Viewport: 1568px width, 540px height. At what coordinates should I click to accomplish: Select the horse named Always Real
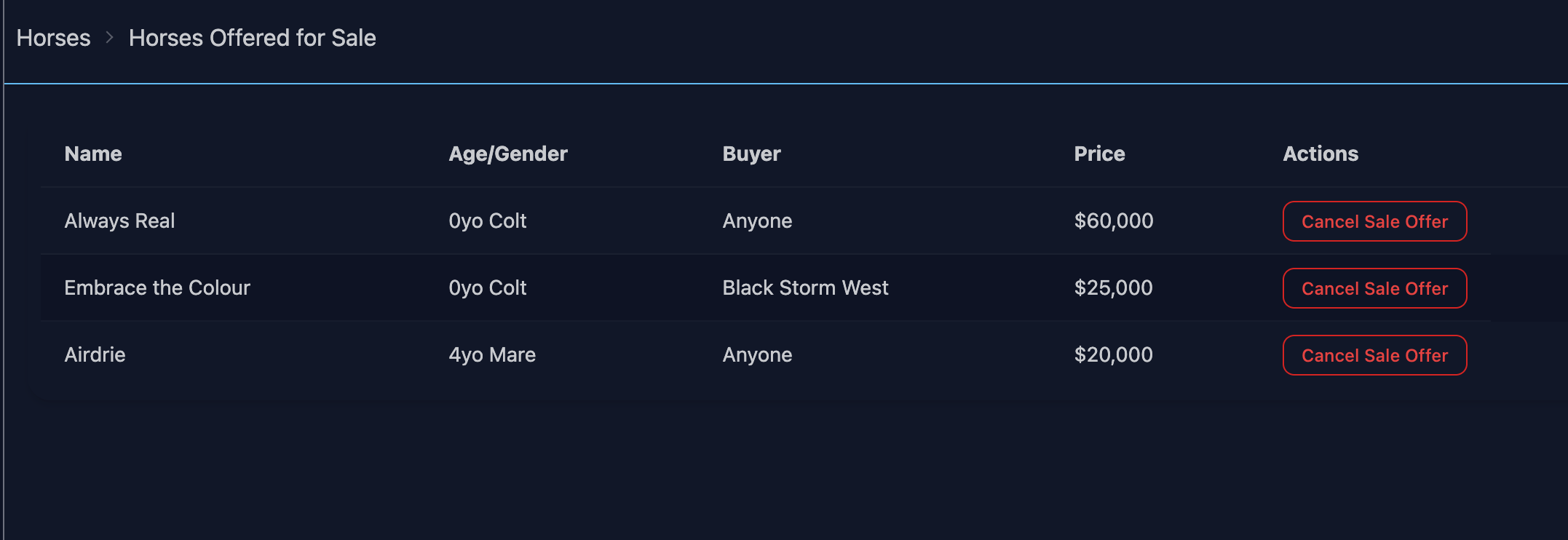pyautogui.click(x=119, y=221)
